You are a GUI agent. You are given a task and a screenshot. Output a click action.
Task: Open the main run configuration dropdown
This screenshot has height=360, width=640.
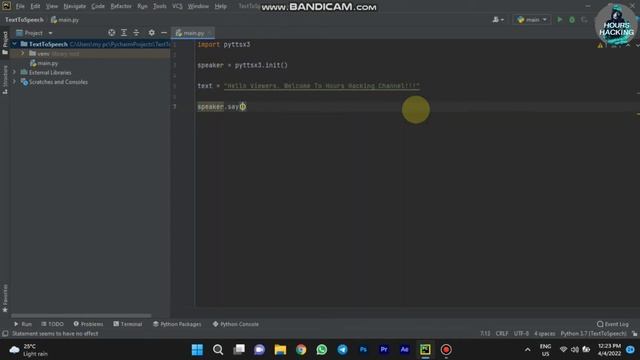(x=532, y=20)
